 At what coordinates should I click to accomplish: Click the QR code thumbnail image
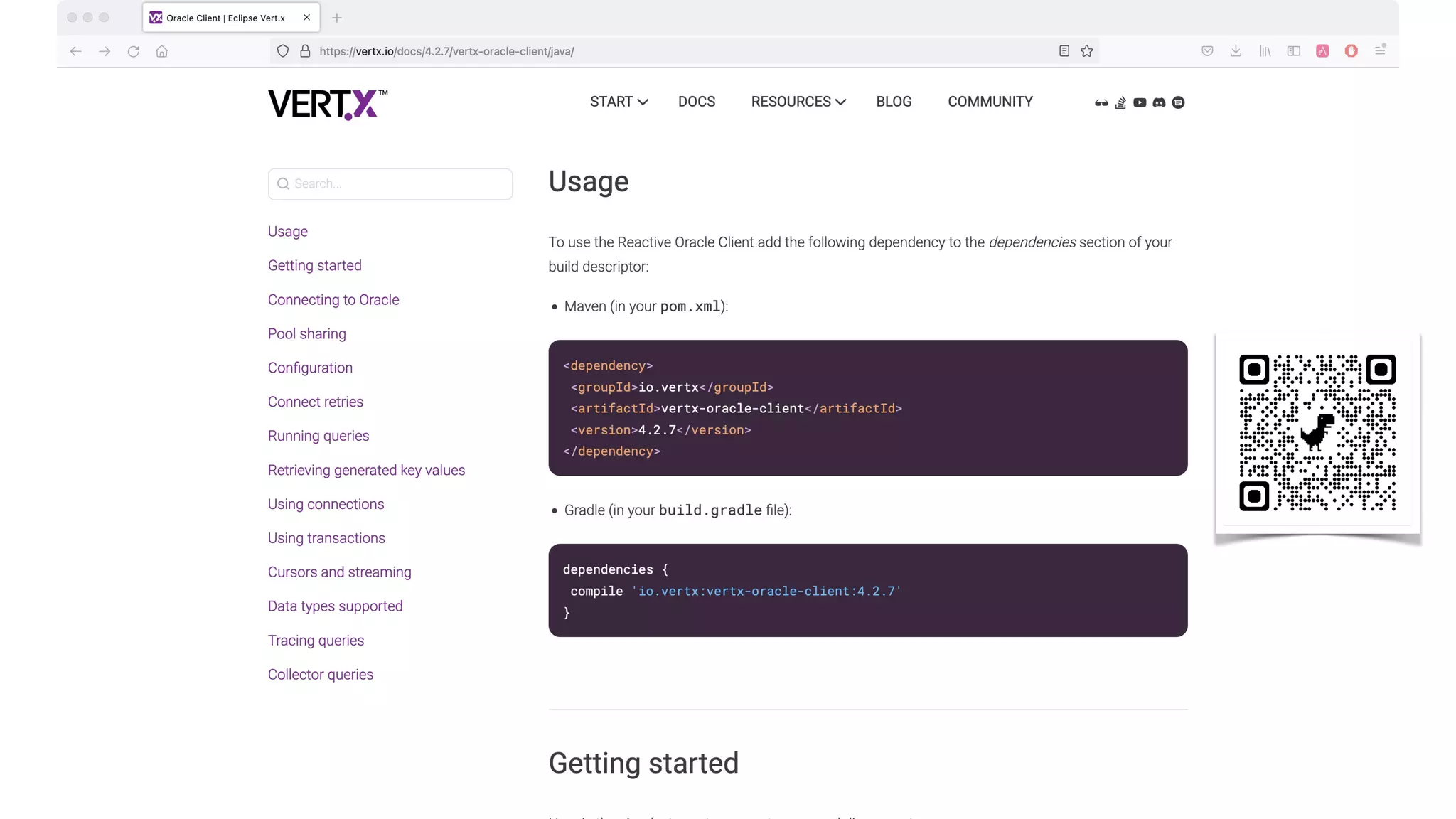(x=1317, y=433)
